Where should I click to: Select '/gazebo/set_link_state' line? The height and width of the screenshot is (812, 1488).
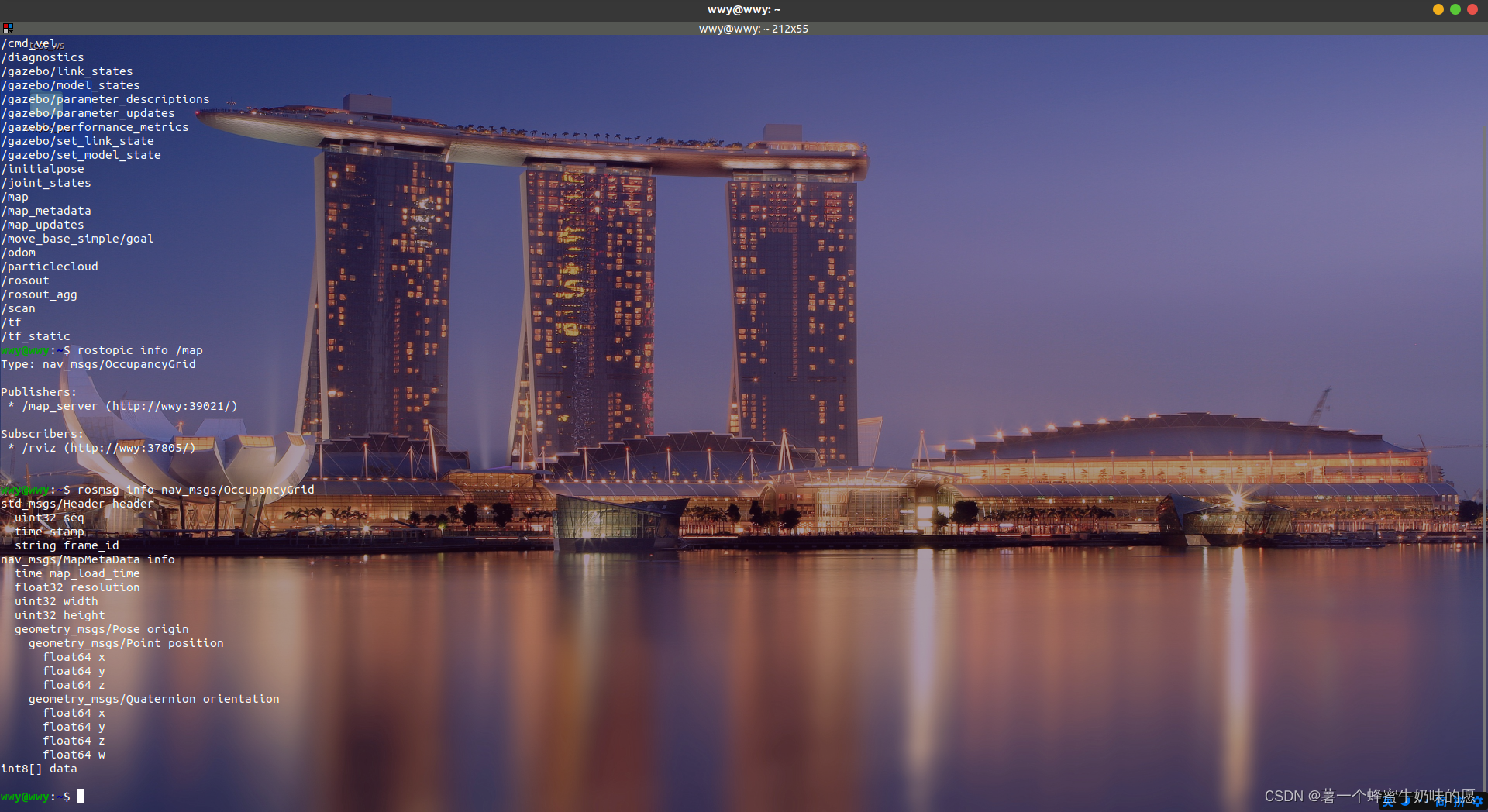(x=77, y=141)
